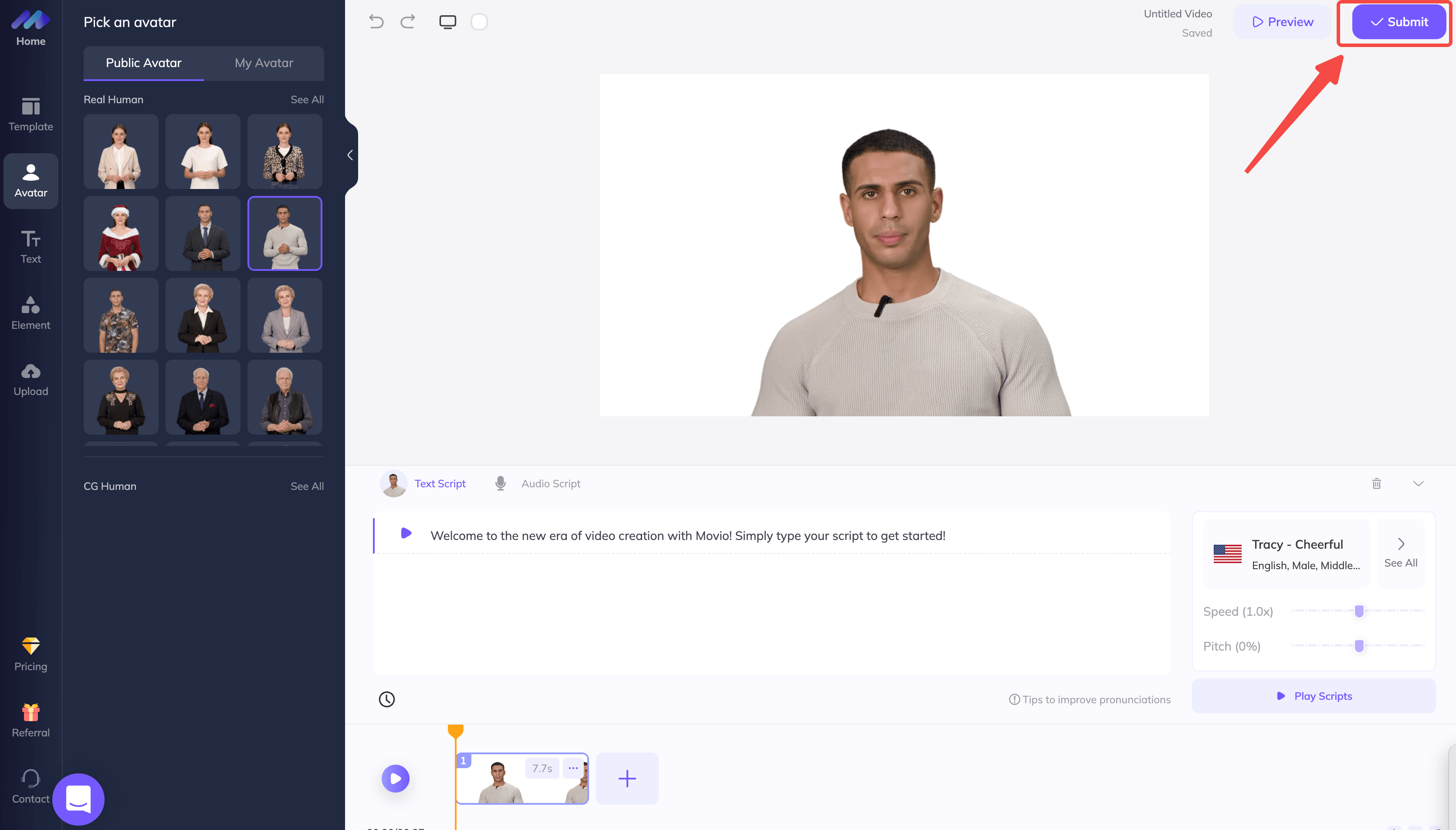Switch to Public Avatar tab
The height and width of the screenshot is (830, 1456).
pyautogui.click(x=144, y=63)
